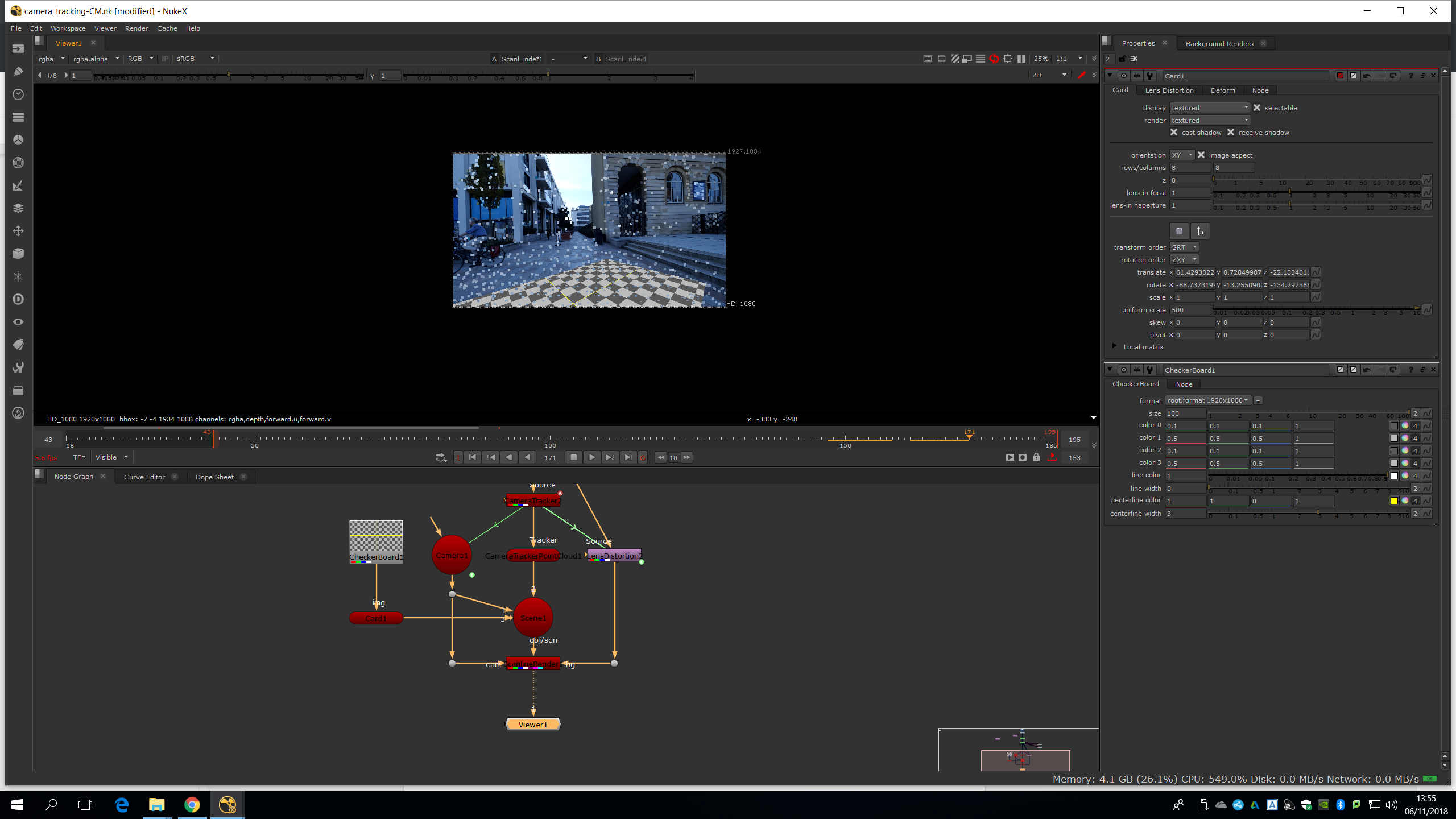Image resolution: width=1456 pixels, height=819 pixels.
Task: Open the Render menu
Action: 136,28
